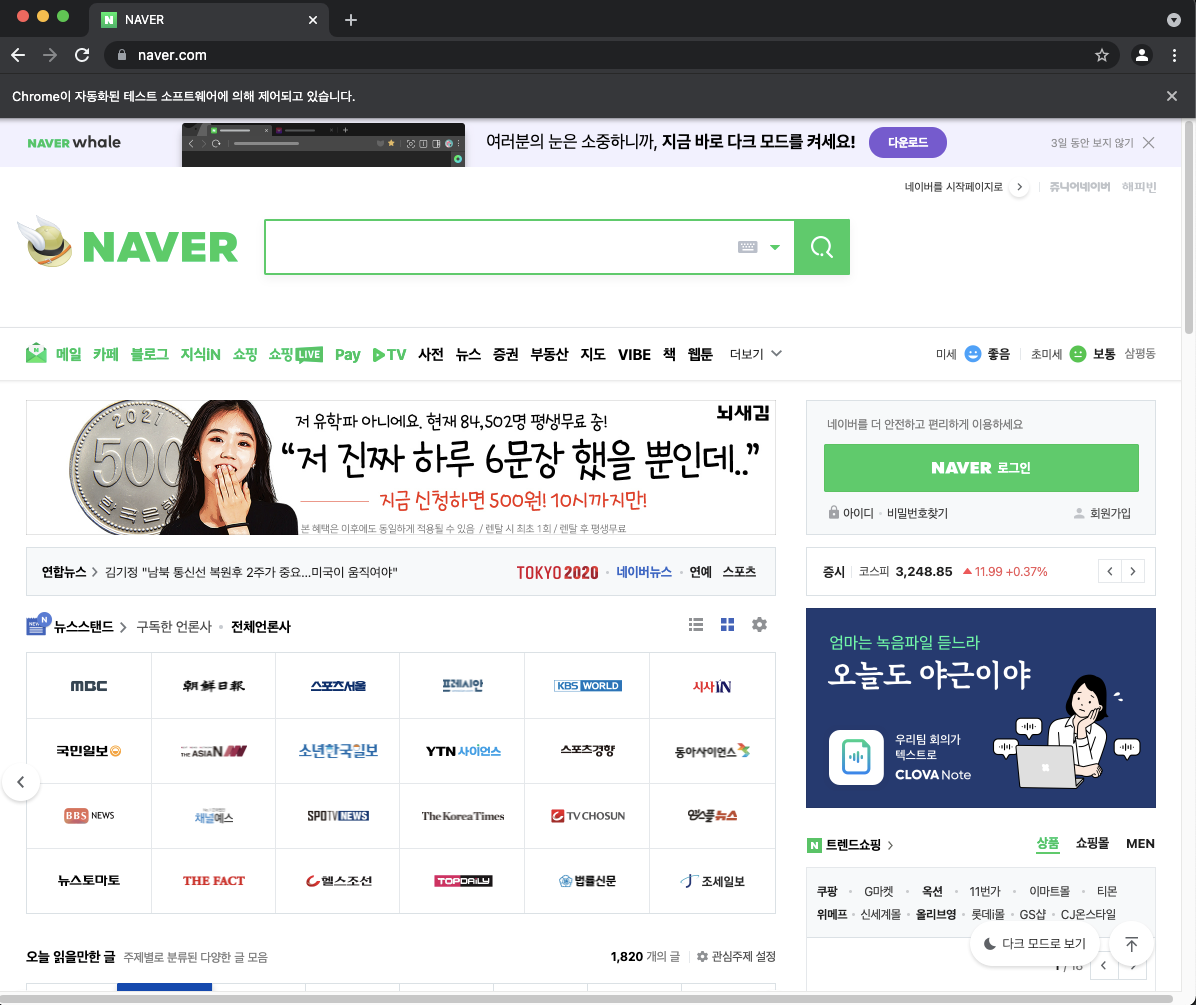Click the green 초미세 보통 face icon
Viewport: 1196px width, 1005px height.
click(x=1078, y=354)
